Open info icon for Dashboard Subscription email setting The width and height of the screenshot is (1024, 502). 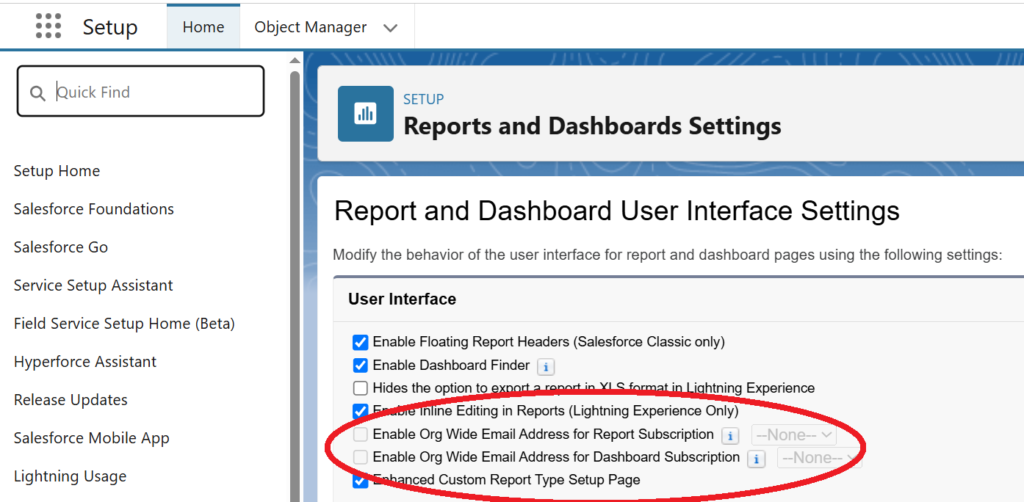coord(756,459)
